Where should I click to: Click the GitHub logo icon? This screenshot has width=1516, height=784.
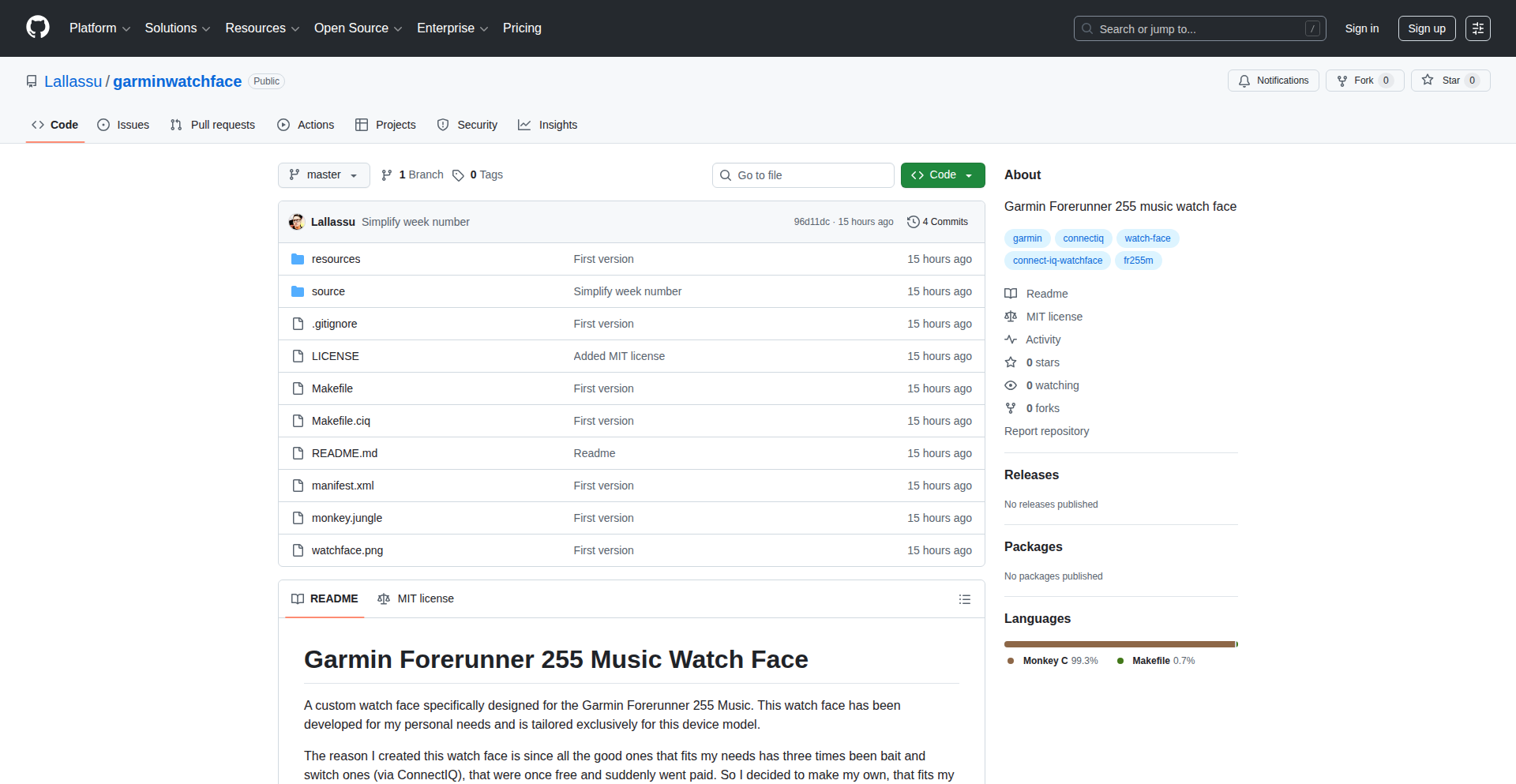38,28
